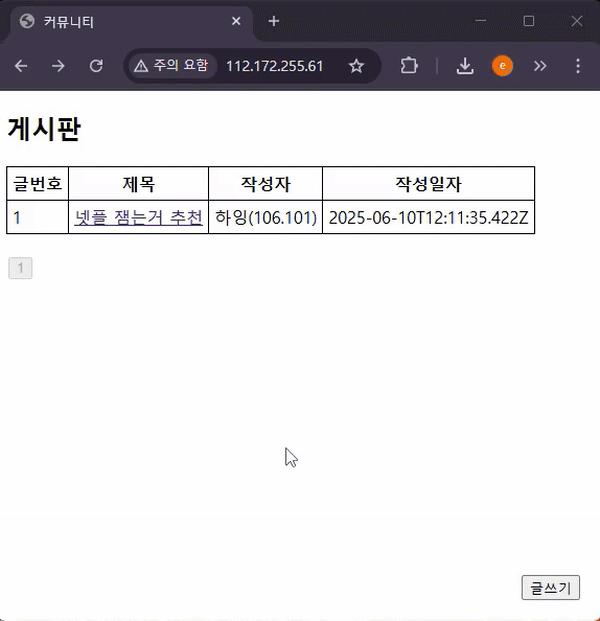
Task: Click the 작성일자 column header
Action: [429, 184]
